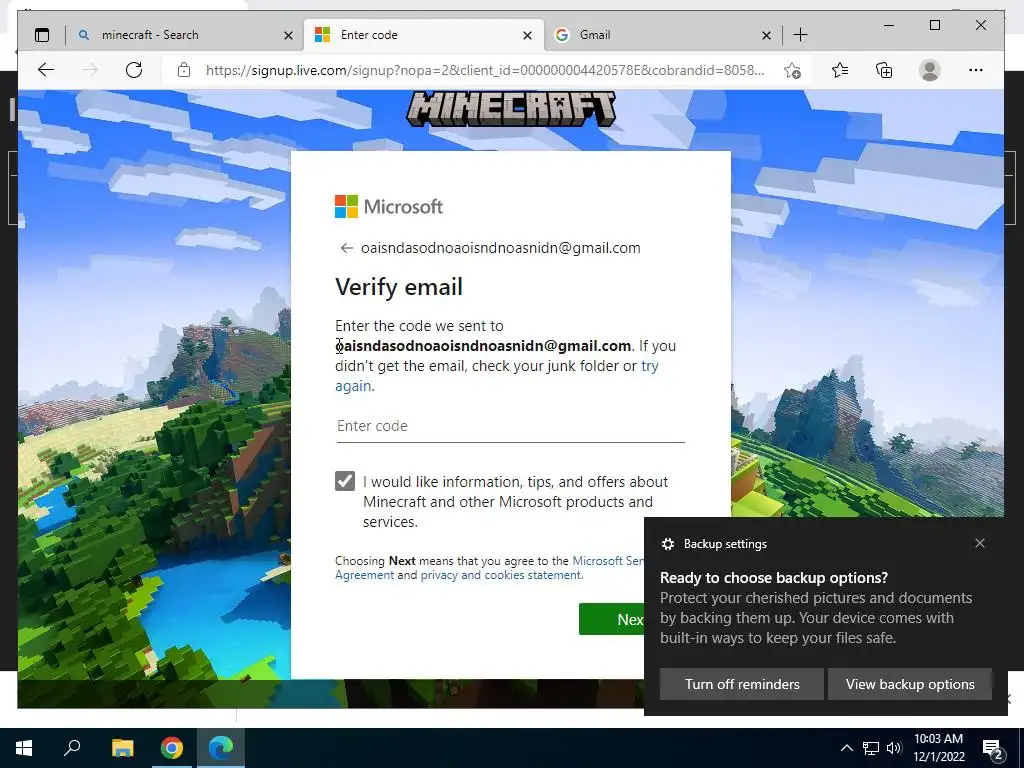This screenshot has width=1024, height=768.
Task: Click View backup options button
Action: click(910, 684)
